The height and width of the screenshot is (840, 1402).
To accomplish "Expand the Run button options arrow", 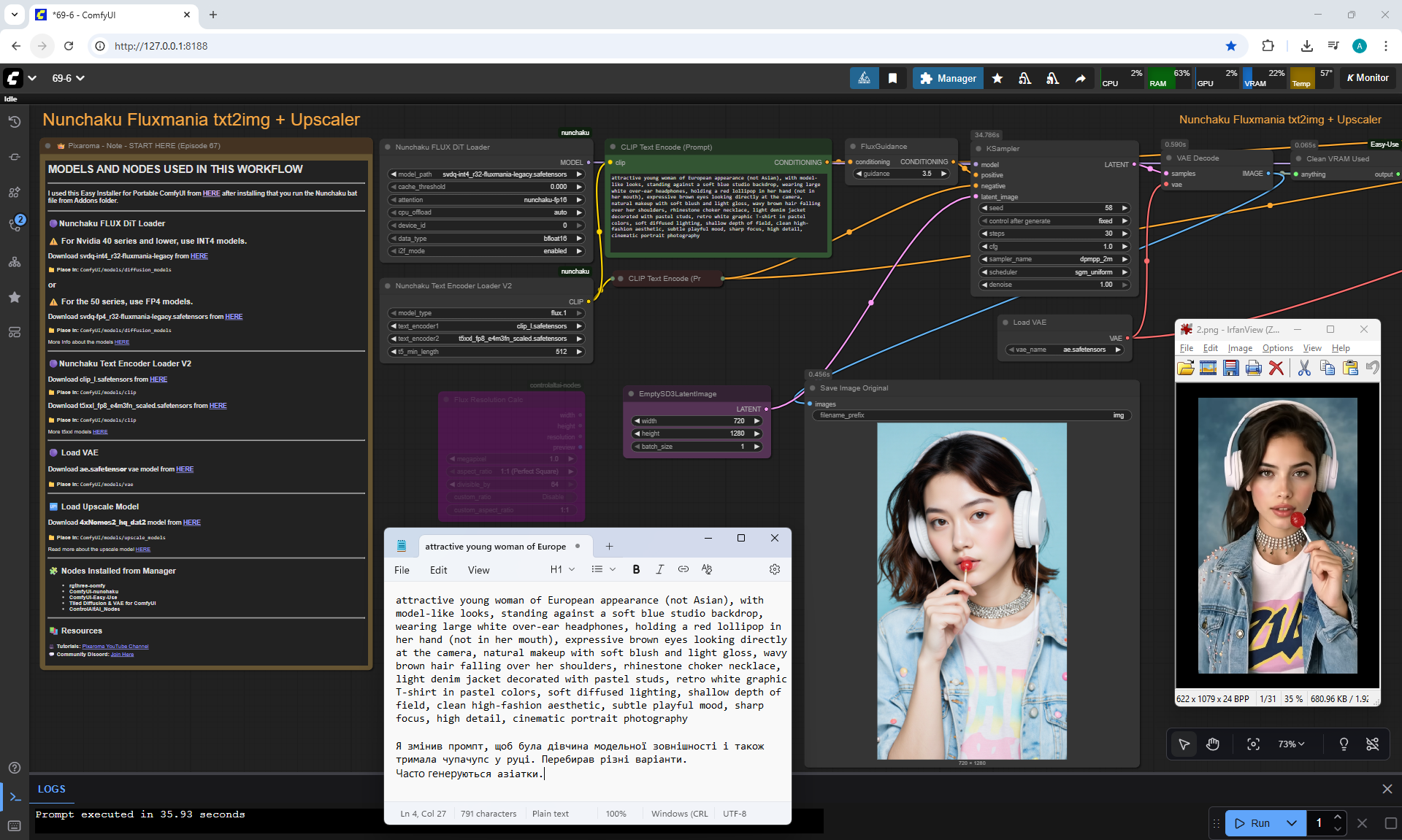I will coord(1291,823).
